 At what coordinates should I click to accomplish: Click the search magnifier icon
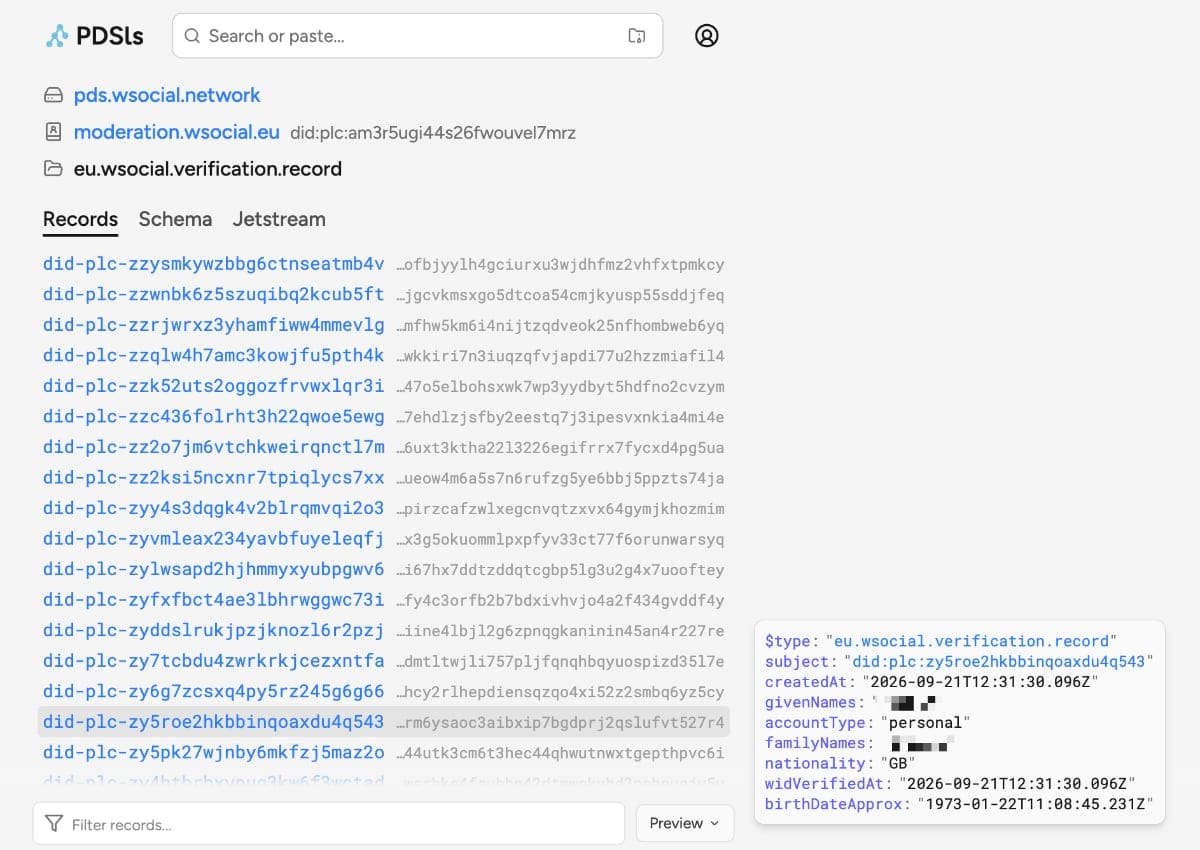pyautogui.click(x=192, y=36)
